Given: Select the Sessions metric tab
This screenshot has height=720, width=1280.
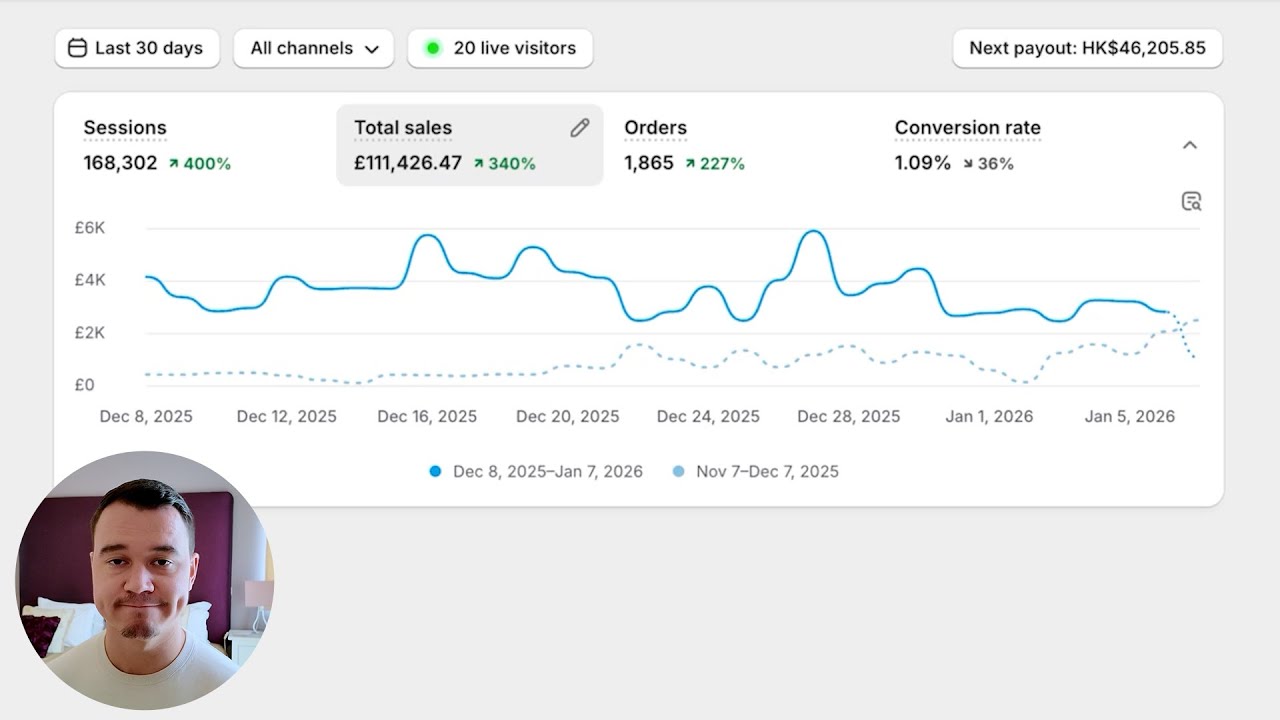Looking at the screenshot, I should (125, 128).
